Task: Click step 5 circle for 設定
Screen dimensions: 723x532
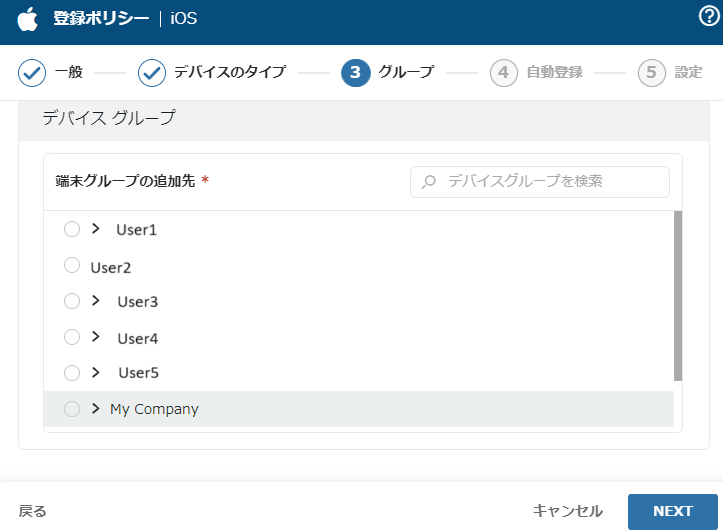Action: (x=652, y=73)
